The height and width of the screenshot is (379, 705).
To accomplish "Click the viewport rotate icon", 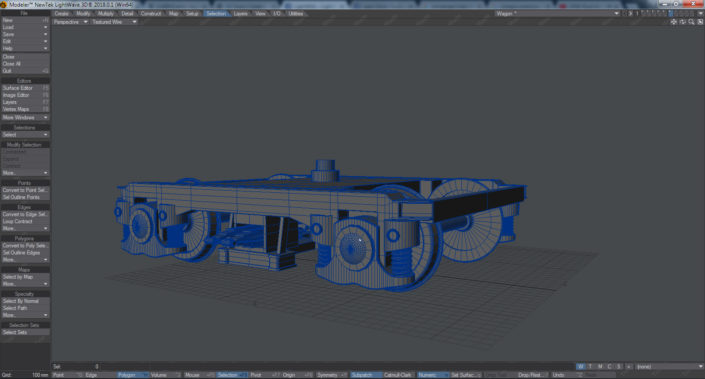I will pyautogui.click(x=683, y=22).
